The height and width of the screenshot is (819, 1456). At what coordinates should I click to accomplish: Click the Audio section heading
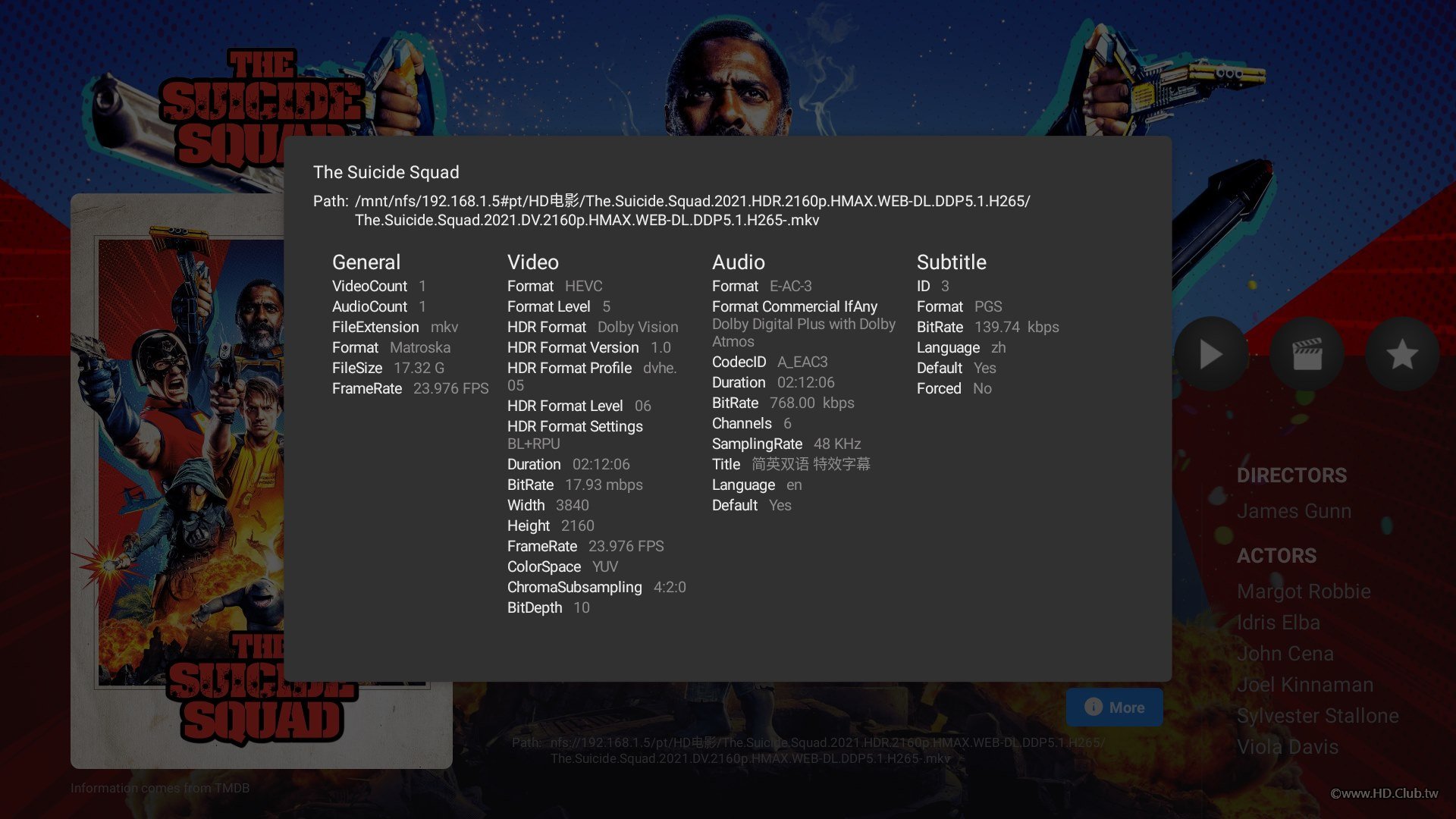739,262
